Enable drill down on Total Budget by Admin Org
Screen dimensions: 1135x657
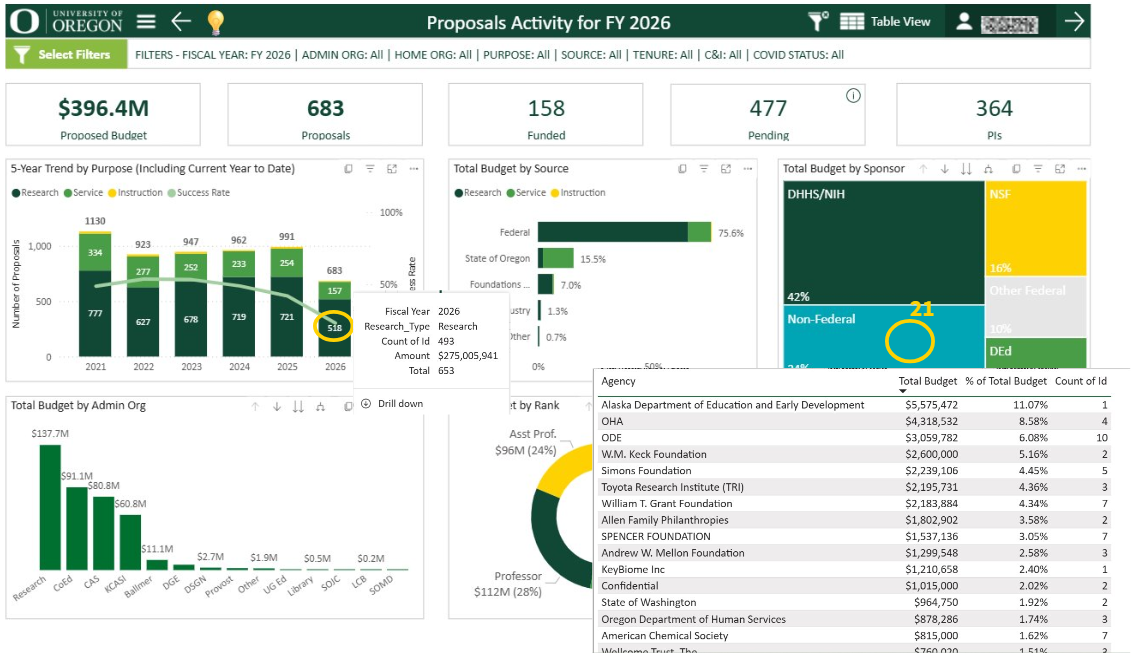(277, 407)
